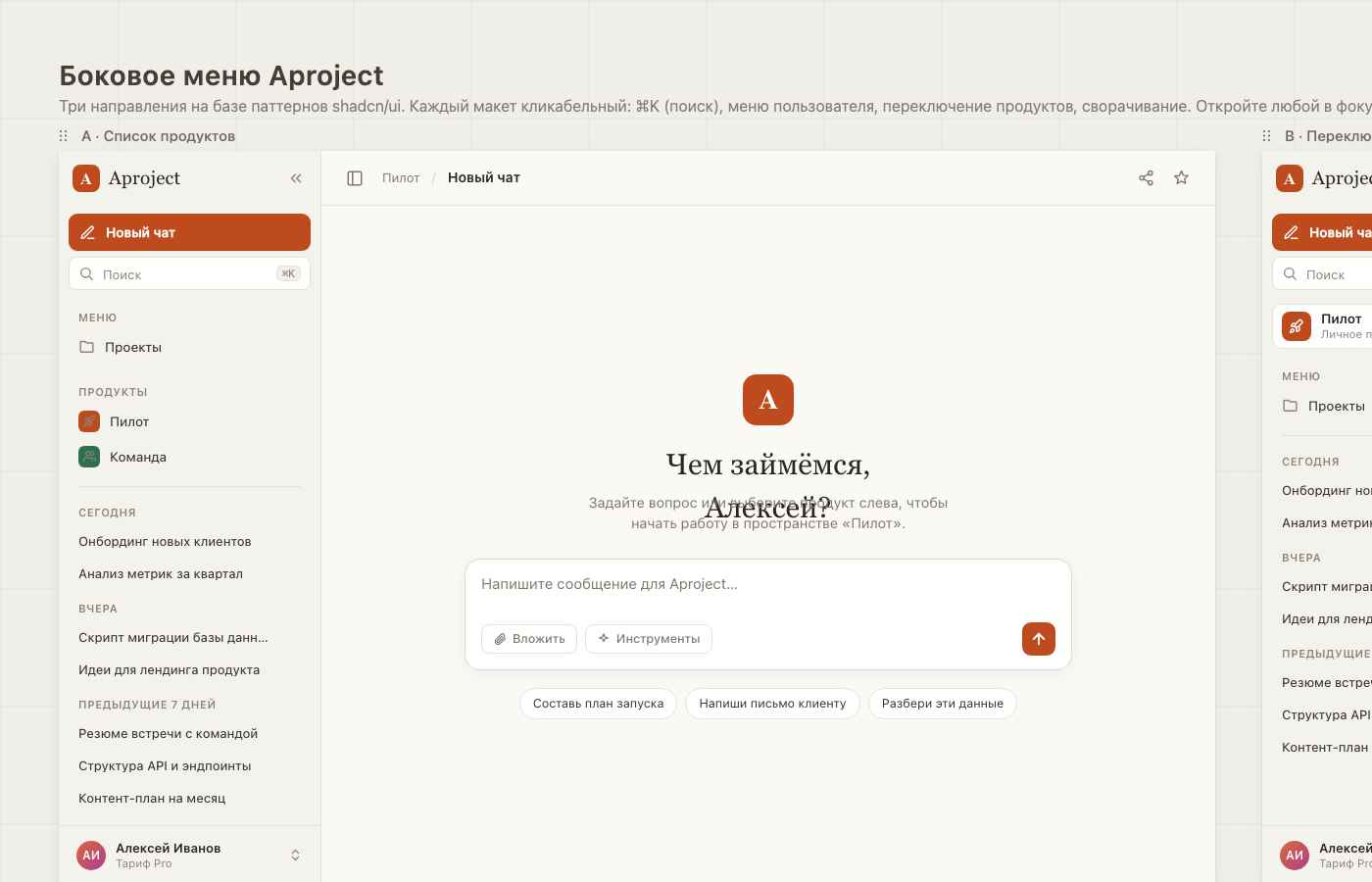The height and width of the screenshot is (882, 1372).
Task: Send the message with the orange arrow button
Action: pos(1039,639)
